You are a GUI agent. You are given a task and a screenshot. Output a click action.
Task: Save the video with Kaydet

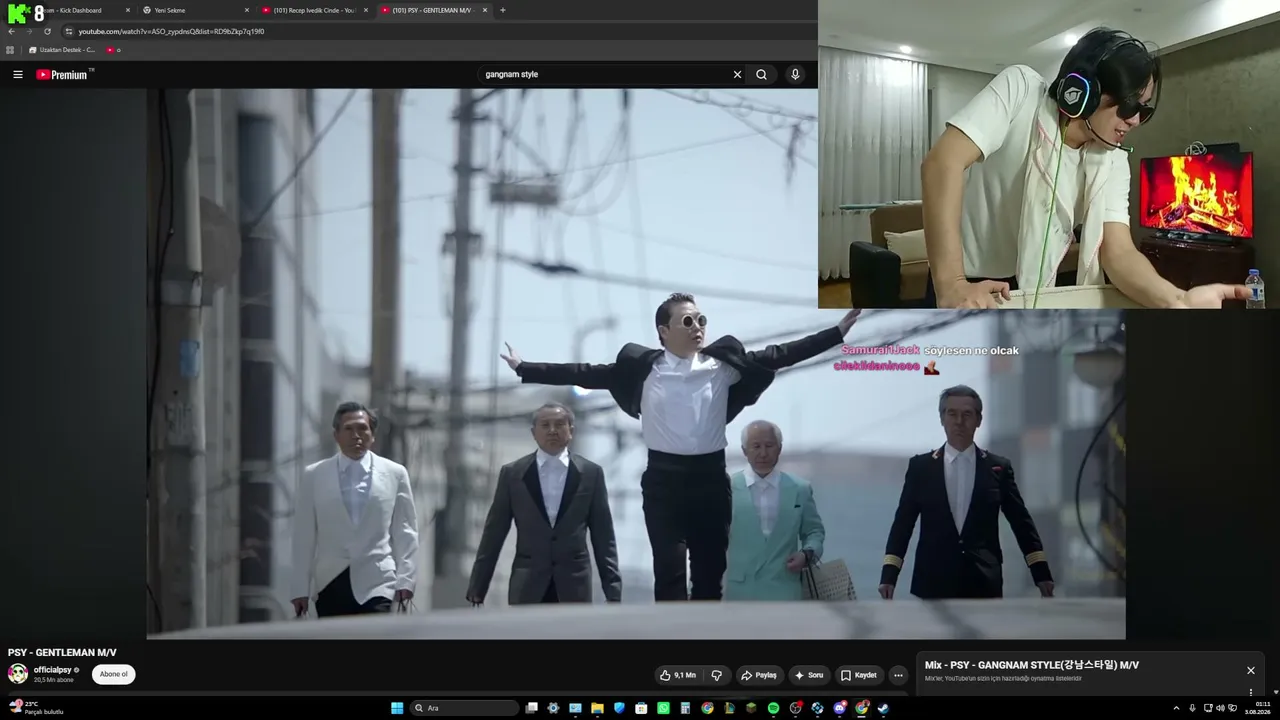[858, 675]
